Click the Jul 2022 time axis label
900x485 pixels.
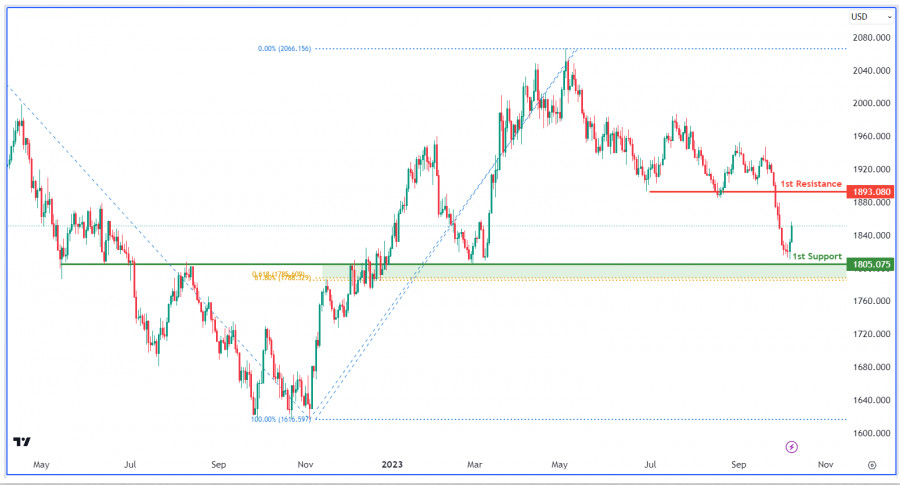point(130,464)
